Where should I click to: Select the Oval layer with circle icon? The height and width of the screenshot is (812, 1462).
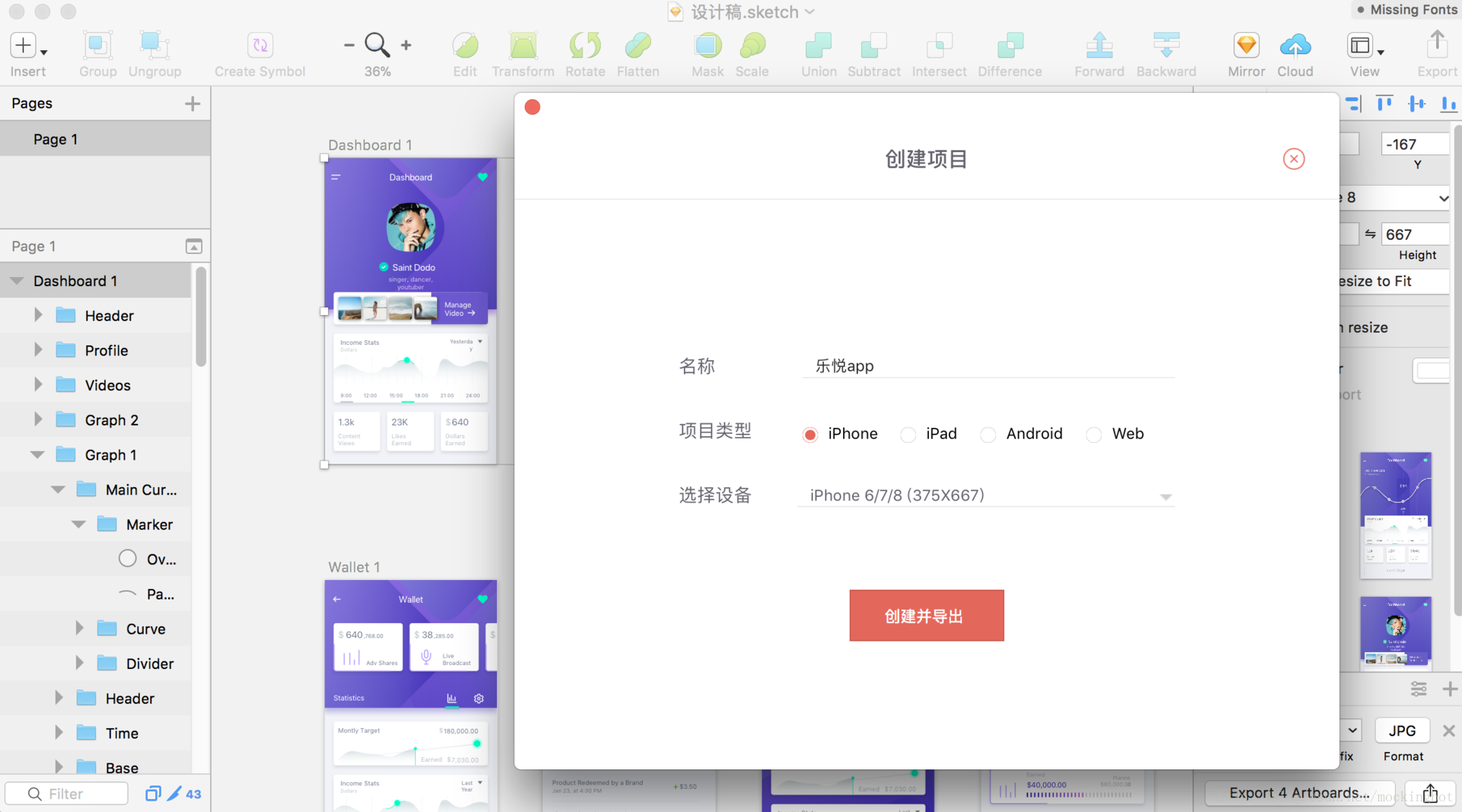pyautogui.click(x=96, y=559)
